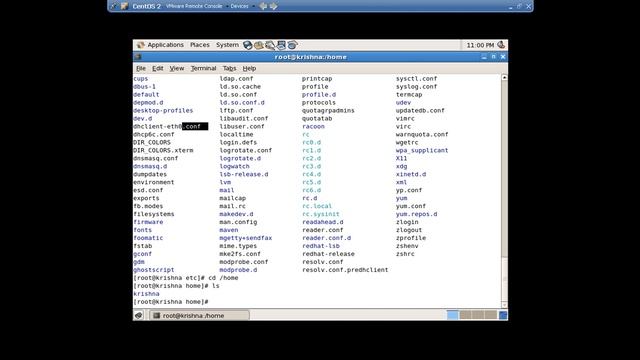
Task: Click mgetty+sendfax in the listing
Action: [245, 238]
